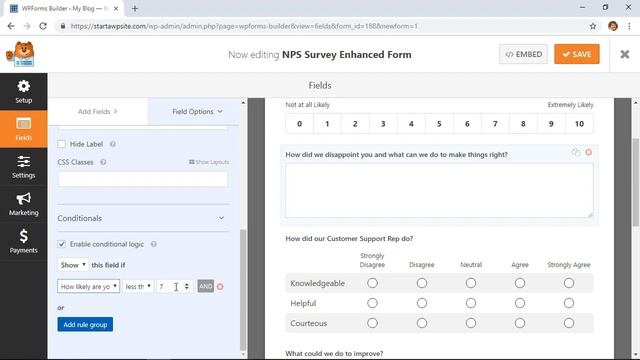The width and height of the screenshot is (640, 360).
Task: Remove the conditional rule with red icon
Action: 220,287
